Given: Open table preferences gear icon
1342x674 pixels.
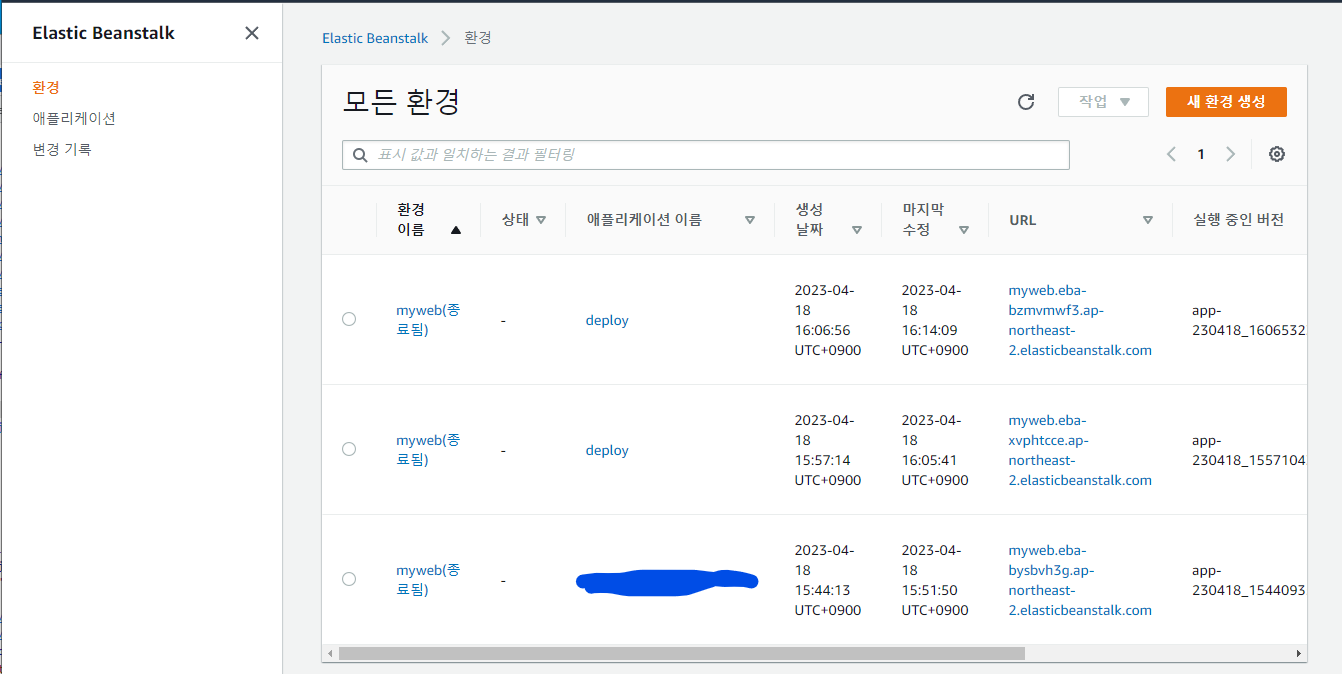Looking at the screenshot, I should [x=1277, y=154].
